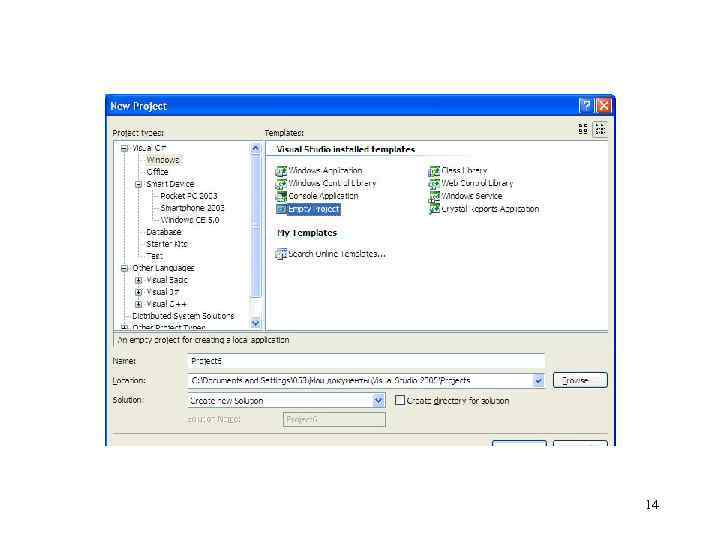The width and height of the screenshot is (720, 540).
Task: Select Windows under Visual C#
Action: point(163,160)
